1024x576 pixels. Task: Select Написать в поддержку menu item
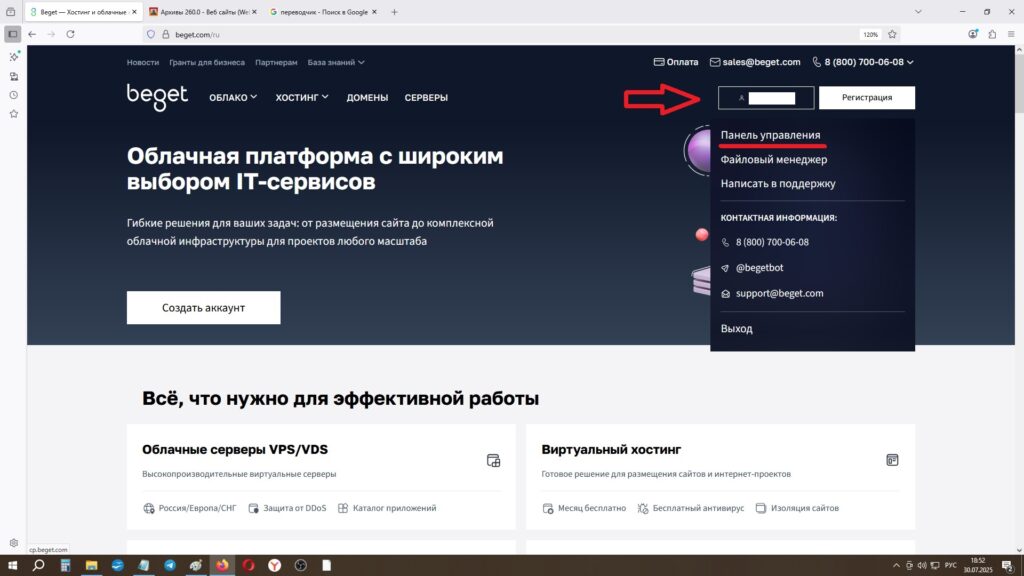[x=778, y=184]
